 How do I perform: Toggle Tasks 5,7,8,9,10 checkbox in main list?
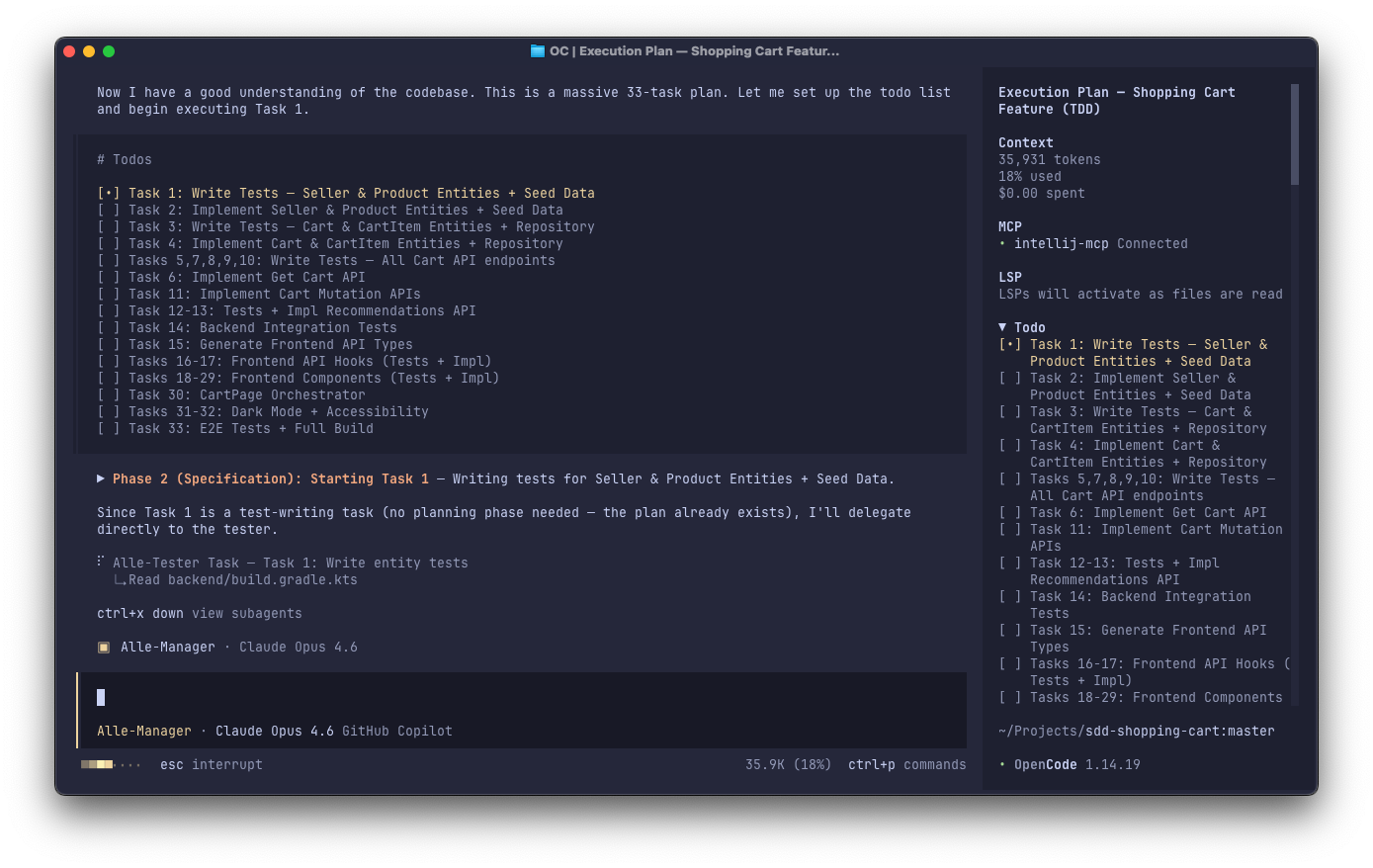point(109,261)
